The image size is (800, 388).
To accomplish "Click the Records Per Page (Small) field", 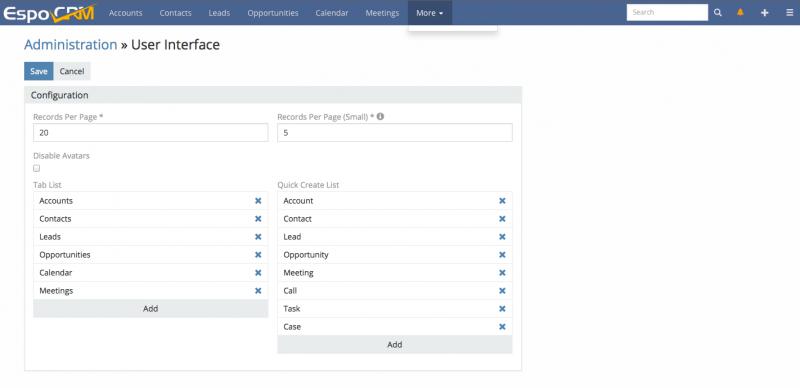I will click(x=394, y=132).
